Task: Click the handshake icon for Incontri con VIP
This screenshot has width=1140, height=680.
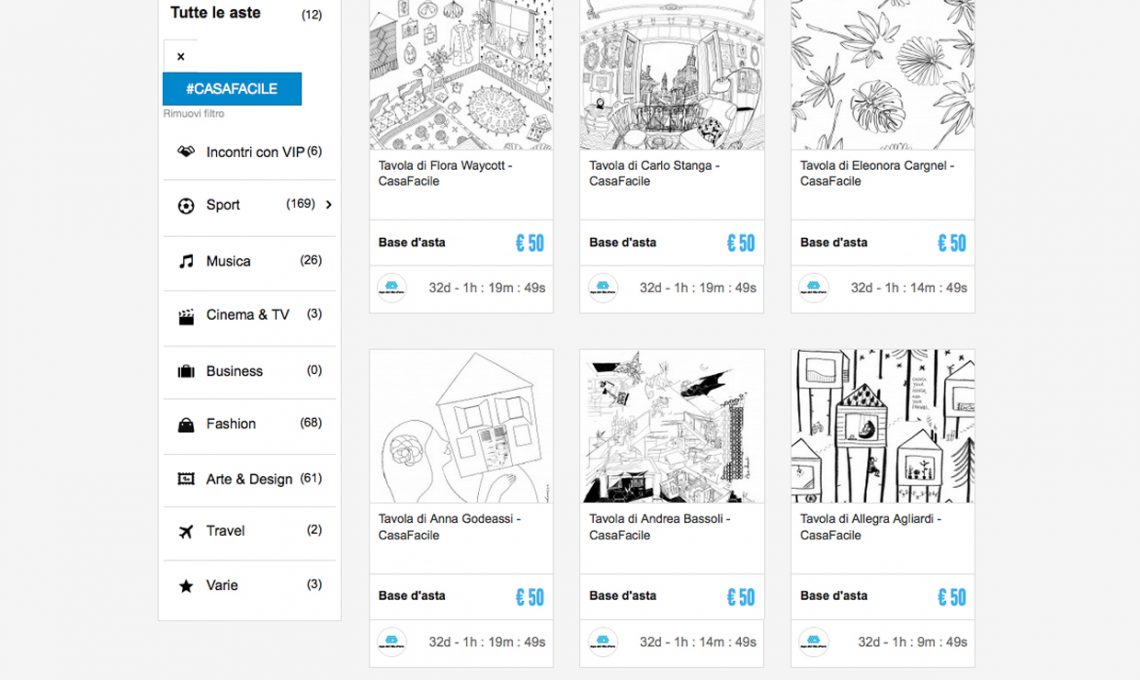Action: tap(185, 152)
